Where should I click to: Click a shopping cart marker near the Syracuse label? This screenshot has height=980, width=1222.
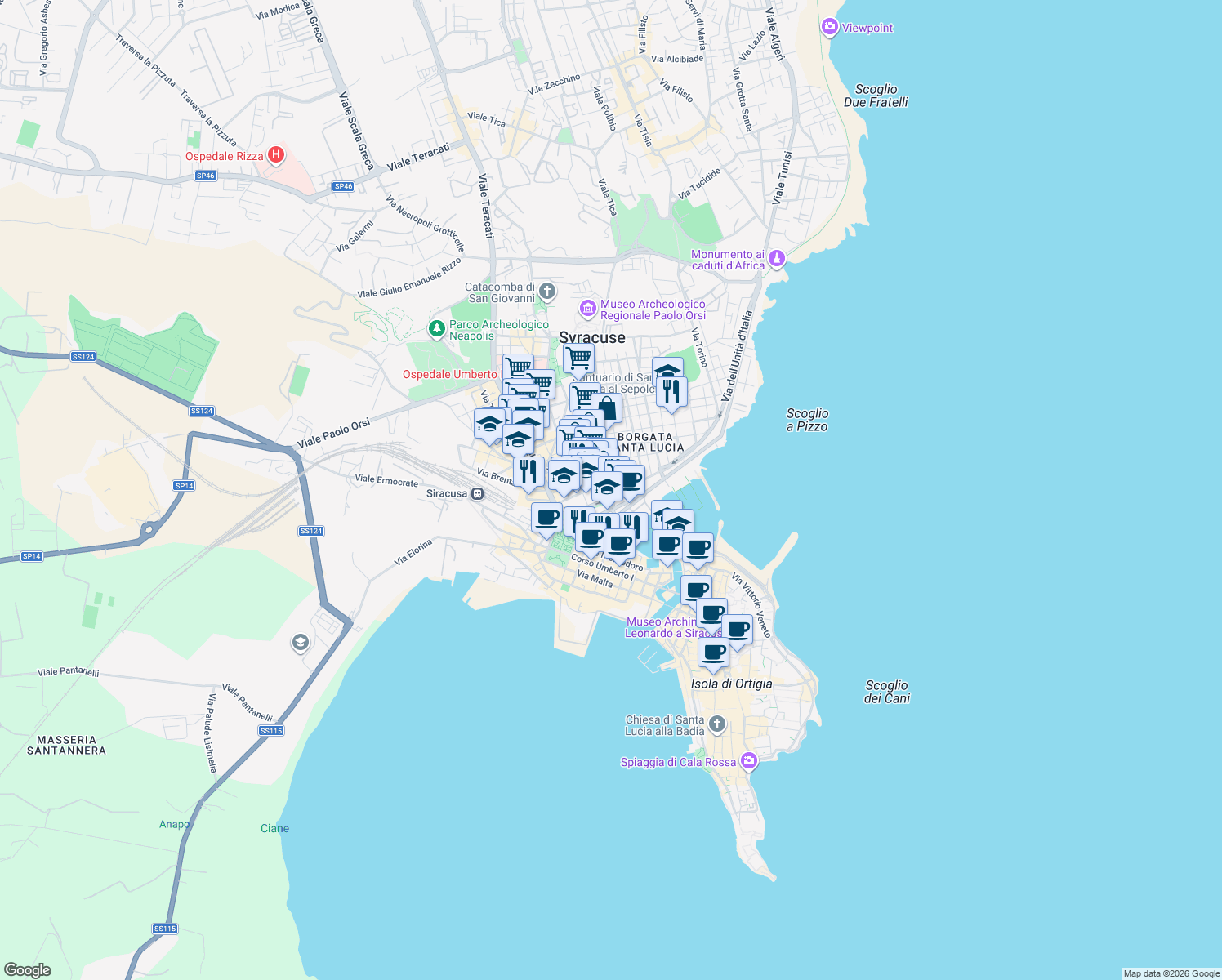(x=579, y=357)
